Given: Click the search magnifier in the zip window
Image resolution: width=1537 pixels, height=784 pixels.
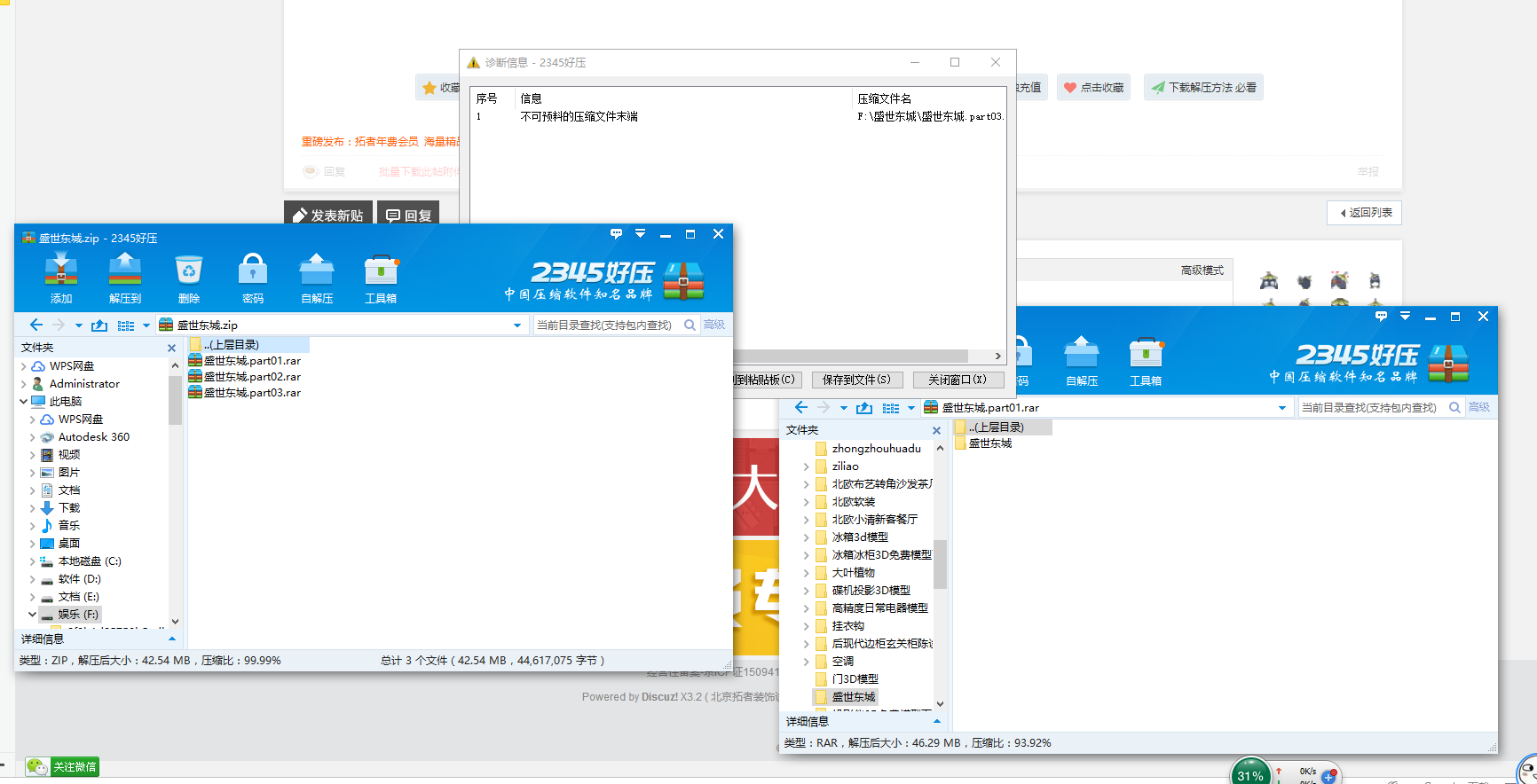Looking at the screenshot, I should [x=690, y=325].
